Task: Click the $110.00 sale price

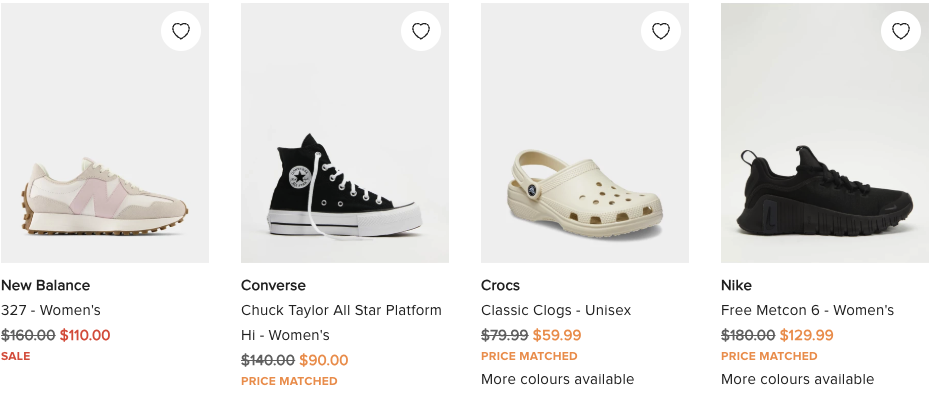Action: pos(85,335)
